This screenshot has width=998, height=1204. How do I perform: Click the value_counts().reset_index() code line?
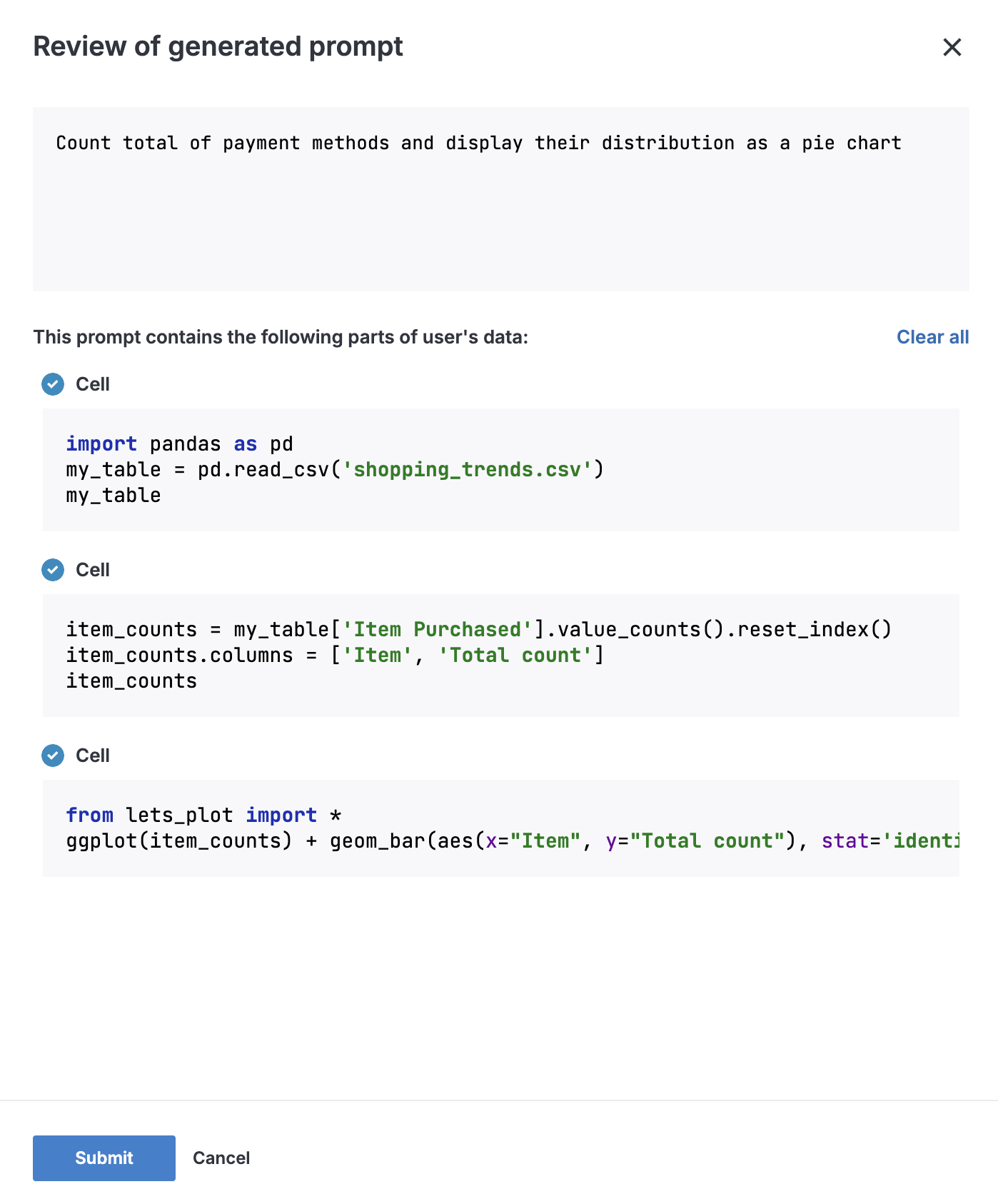pyautogui.click(x=479, y=629)
